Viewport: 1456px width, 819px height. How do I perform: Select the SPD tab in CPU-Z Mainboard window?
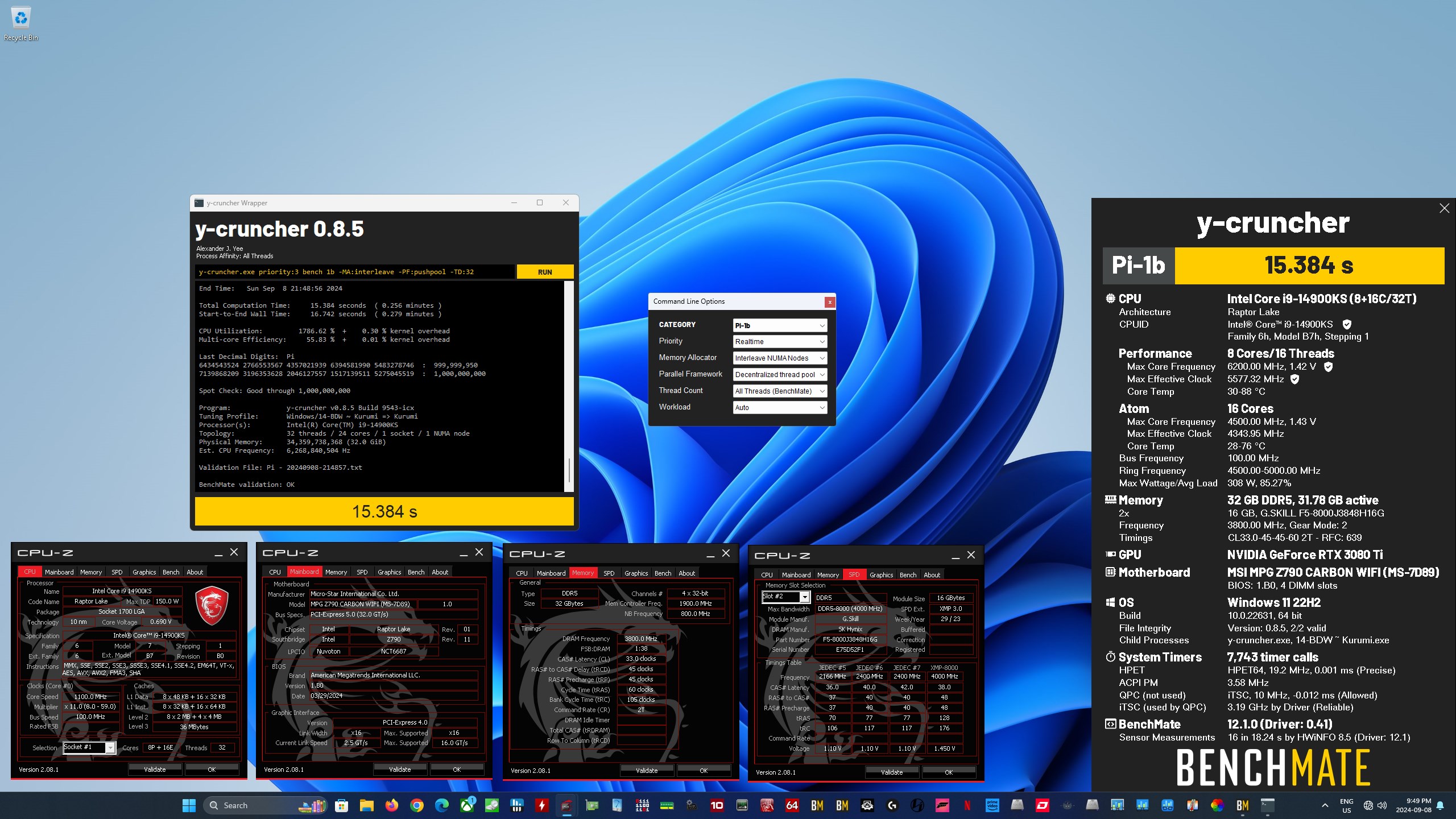tap(362, 572)
